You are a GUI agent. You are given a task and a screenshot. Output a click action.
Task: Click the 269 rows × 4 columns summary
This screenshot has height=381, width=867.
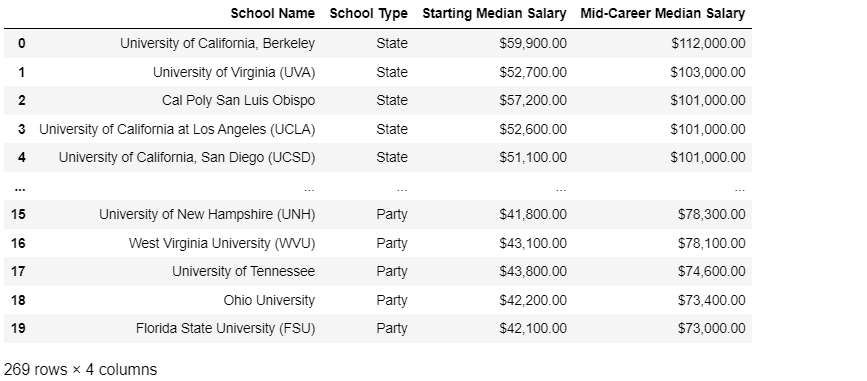point(80,369)
